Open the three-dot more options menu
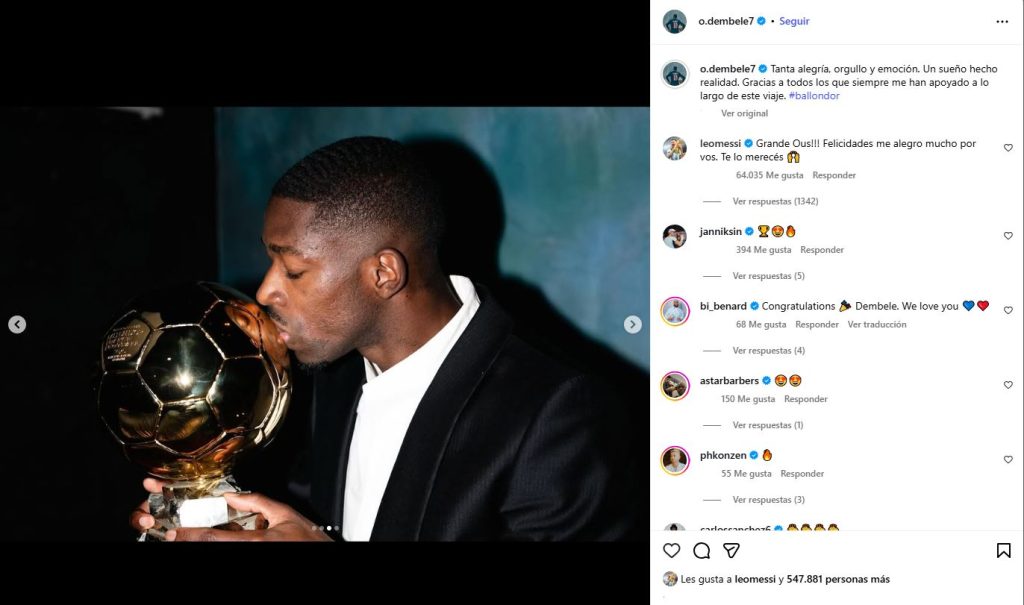 1002,22
